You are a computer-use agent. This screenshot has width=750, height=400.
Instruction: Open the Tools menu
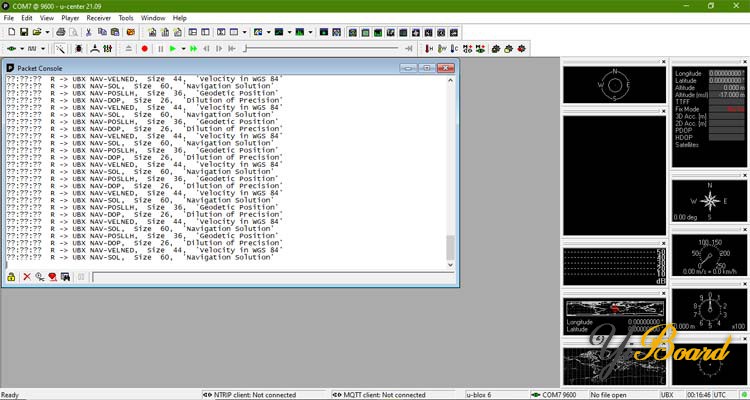(125, 18)
